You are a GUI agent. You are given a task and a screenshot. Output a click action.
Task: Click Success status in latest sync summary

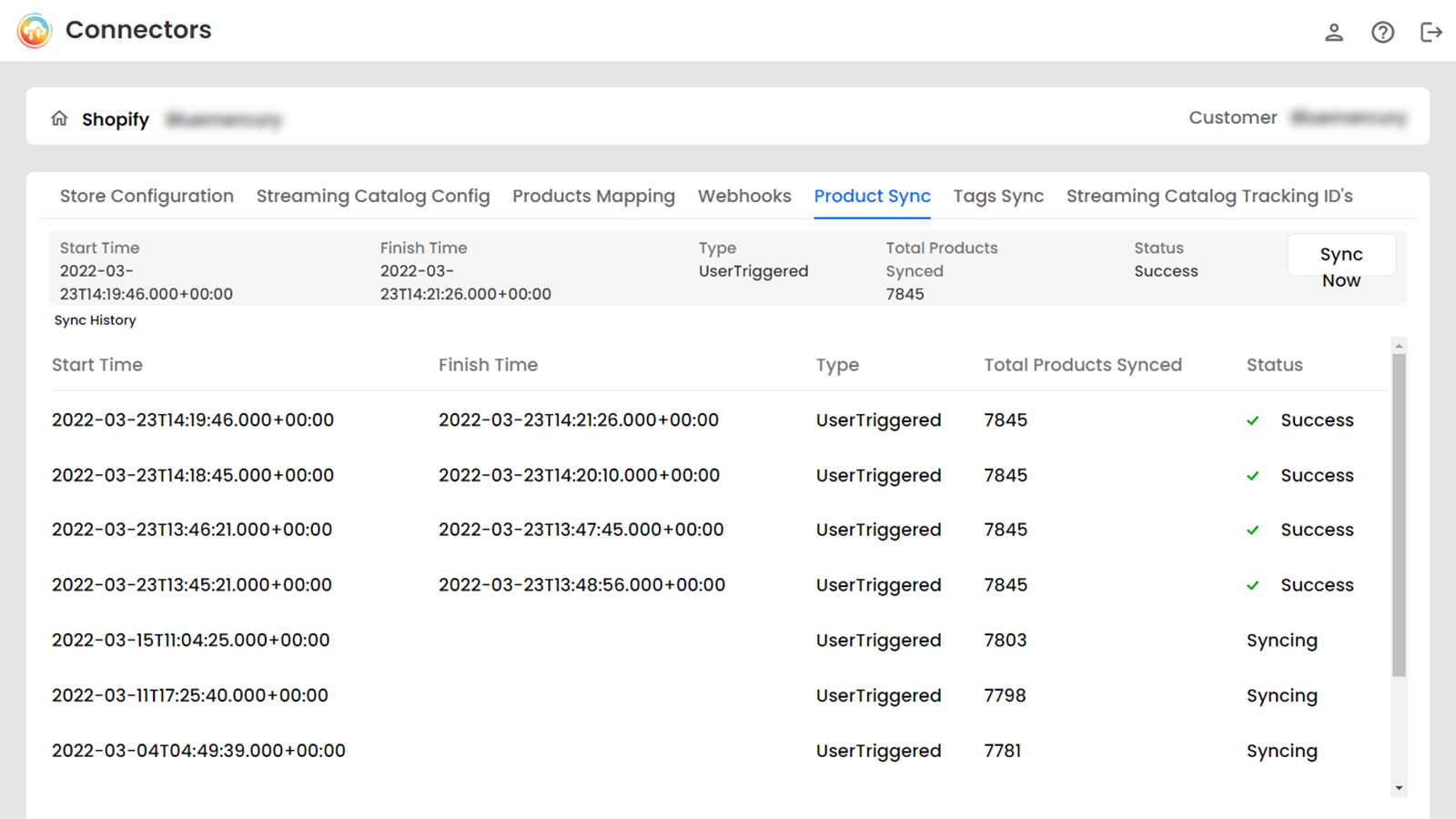pos(1166,271)
